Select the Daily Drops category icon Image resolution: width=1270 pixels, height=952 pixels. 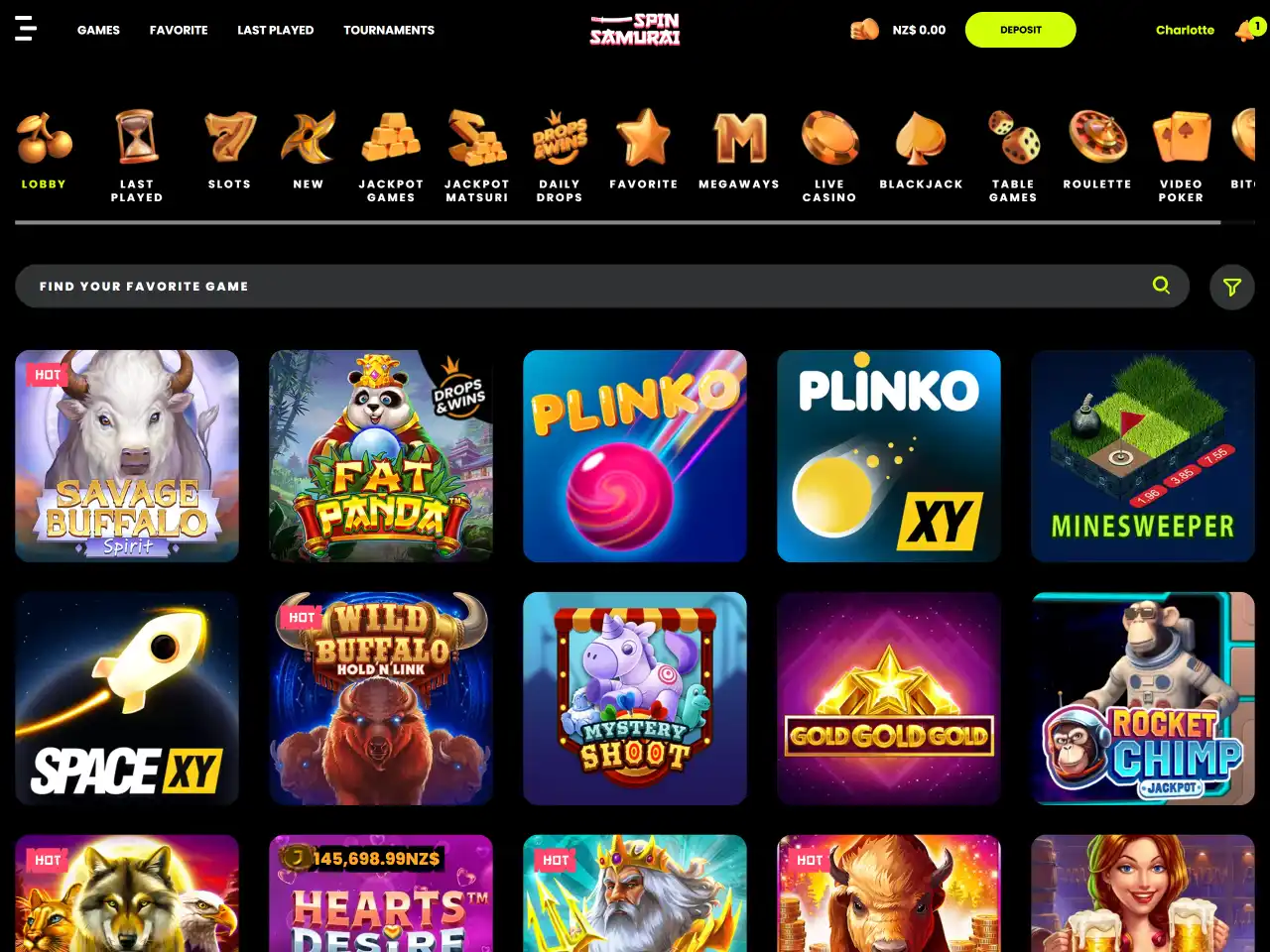point(560,137)
